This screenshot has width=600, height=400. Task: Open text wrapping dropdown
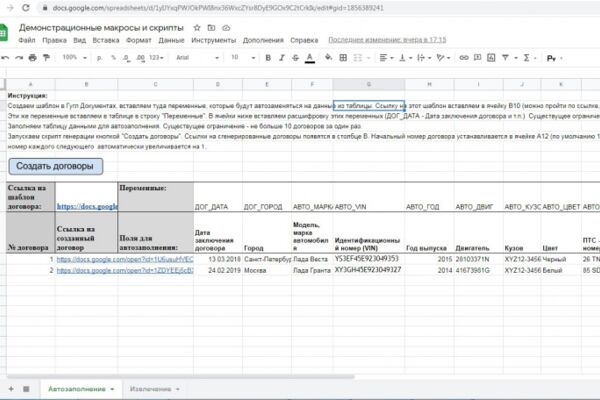pyautogui.click(x=424, y=58)
